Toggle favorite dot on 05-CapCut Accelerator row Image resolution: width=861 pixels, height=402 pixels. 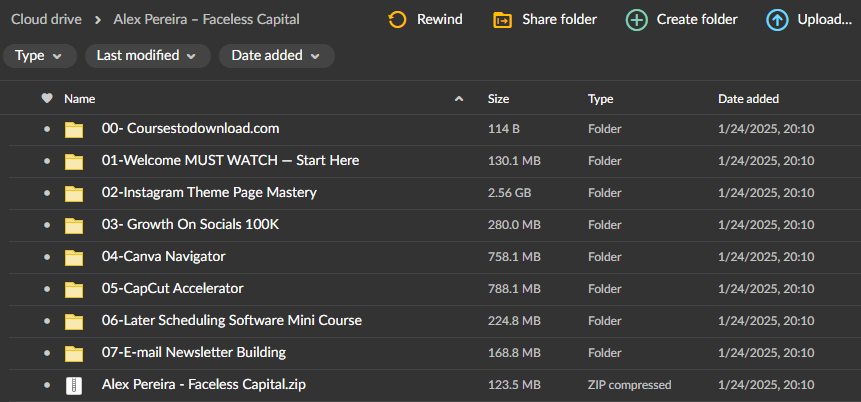pos(47,289)
